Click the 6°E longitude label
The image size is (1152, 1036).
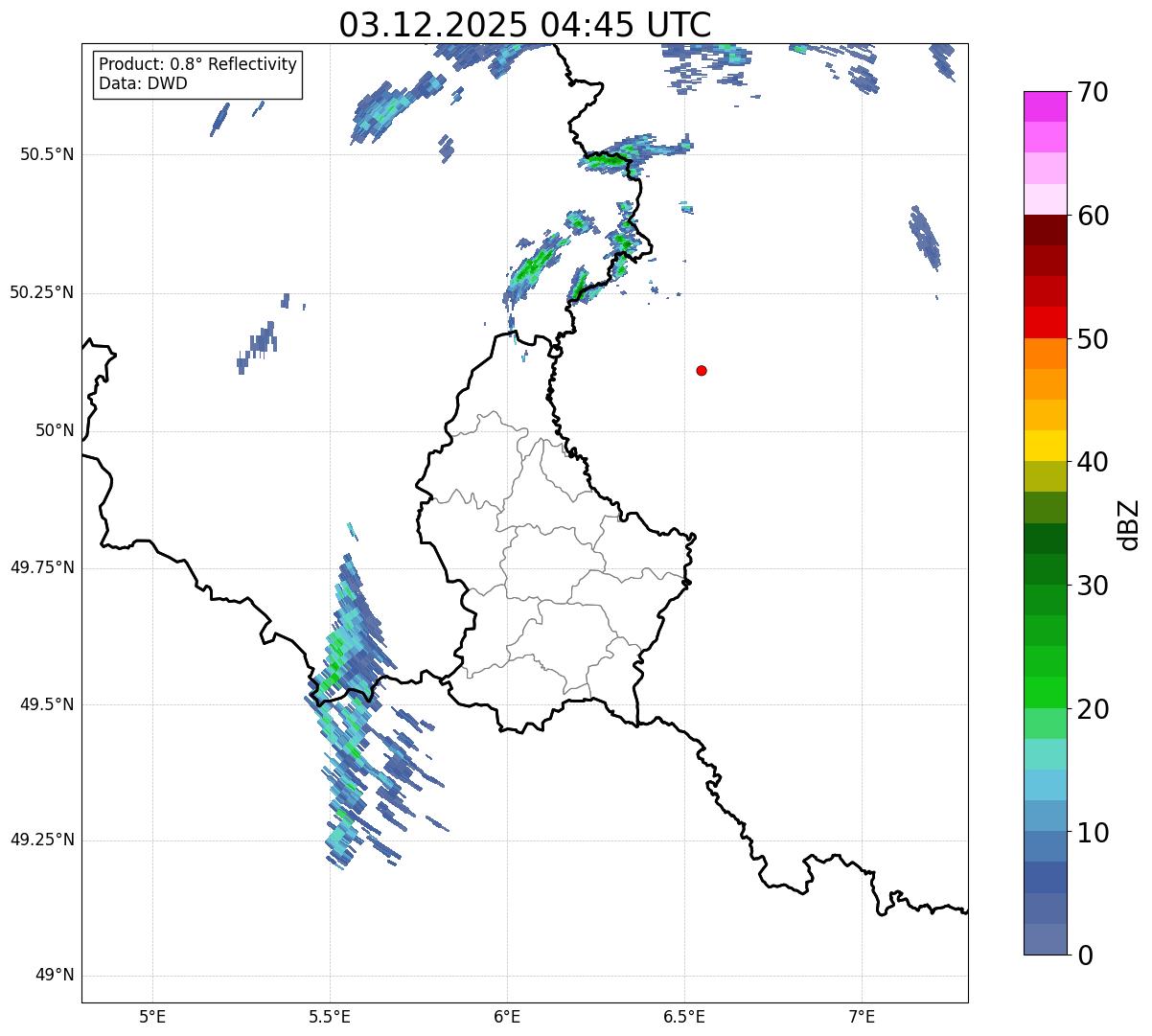click(507, 1016)
